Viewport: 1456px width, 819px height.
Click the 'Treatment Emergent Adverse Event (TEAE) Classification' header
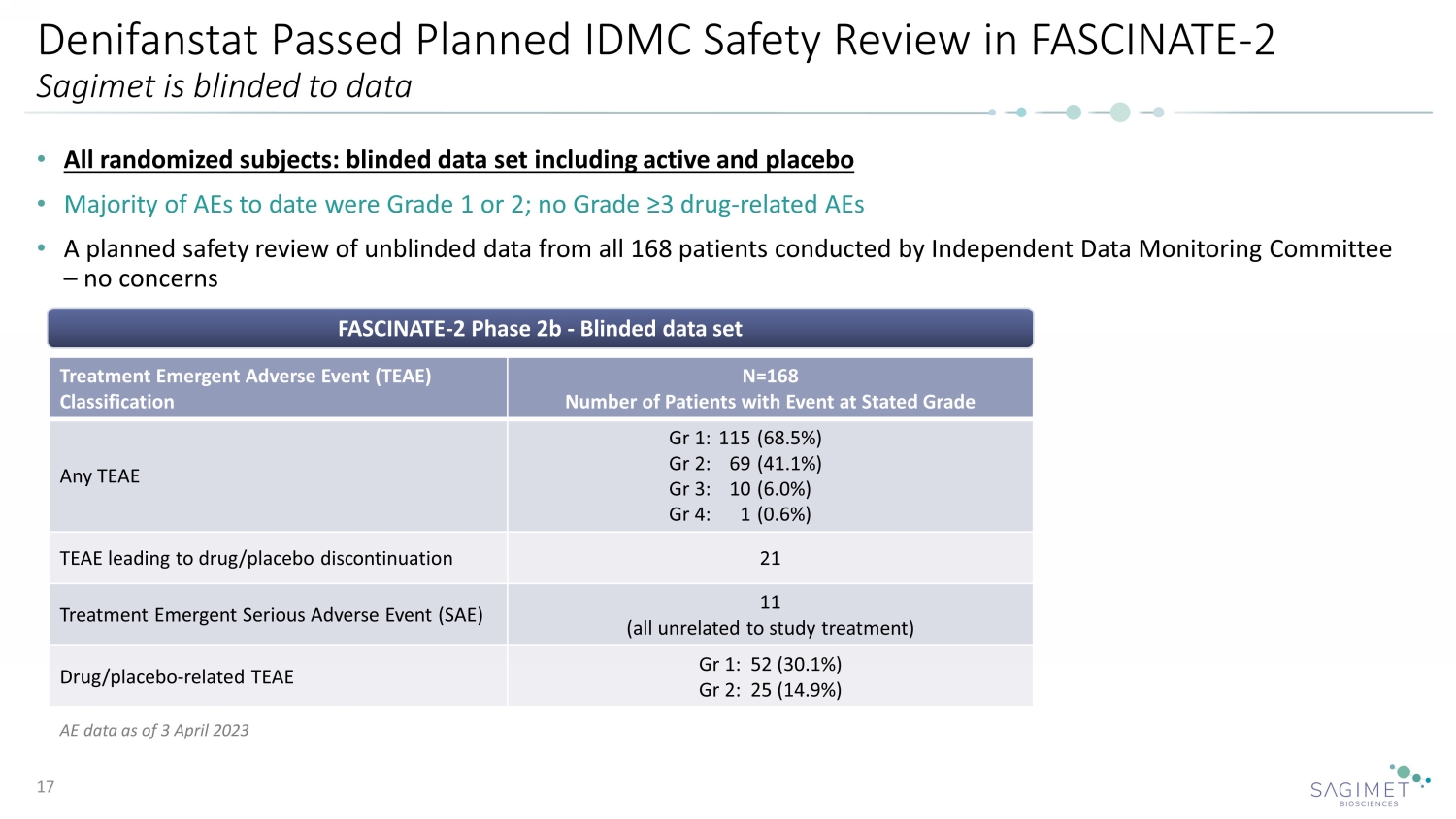coord(245,388)
